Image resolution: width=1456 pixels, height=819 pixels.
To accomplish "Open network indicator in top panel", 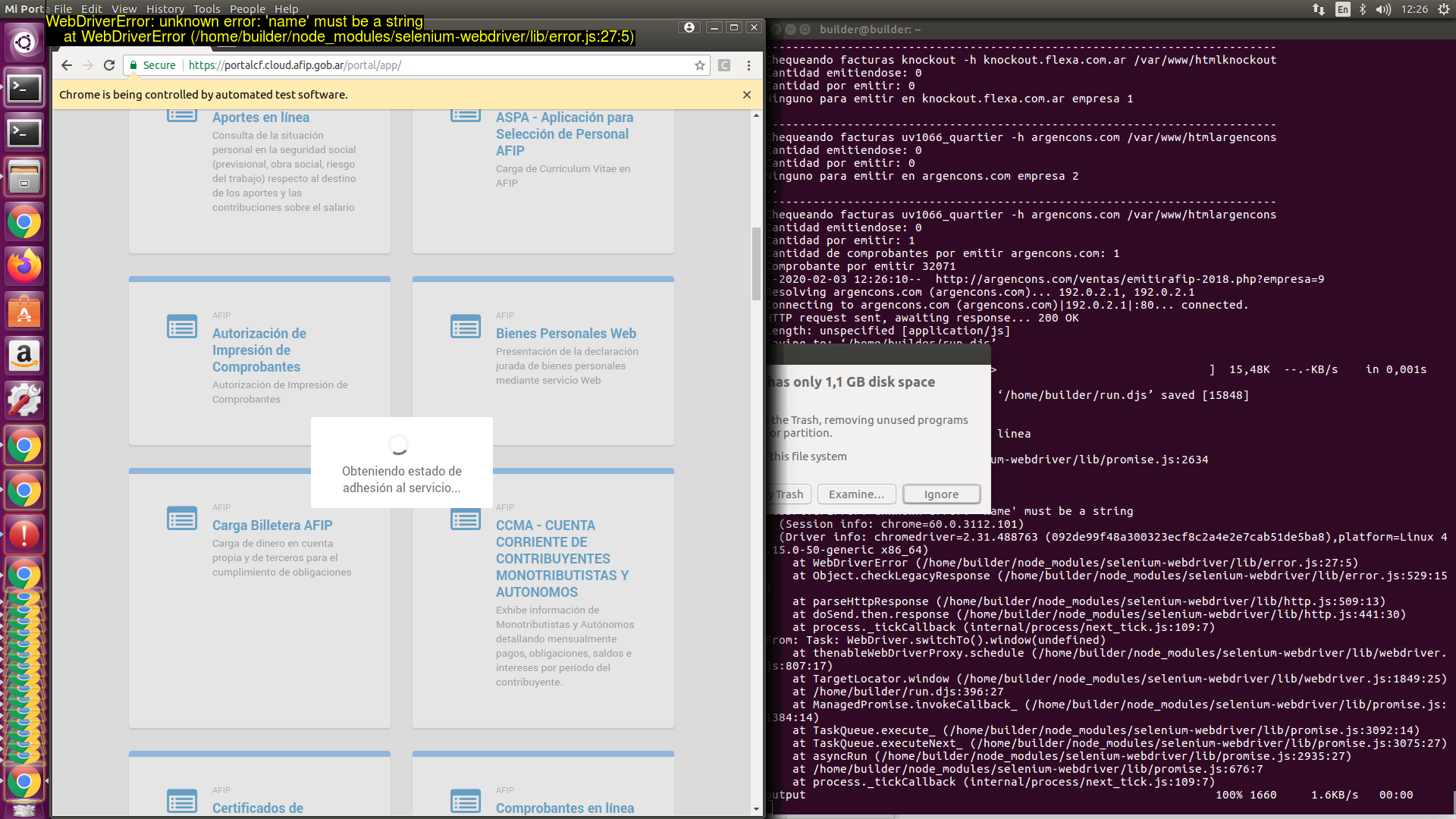I will 1319,9.
